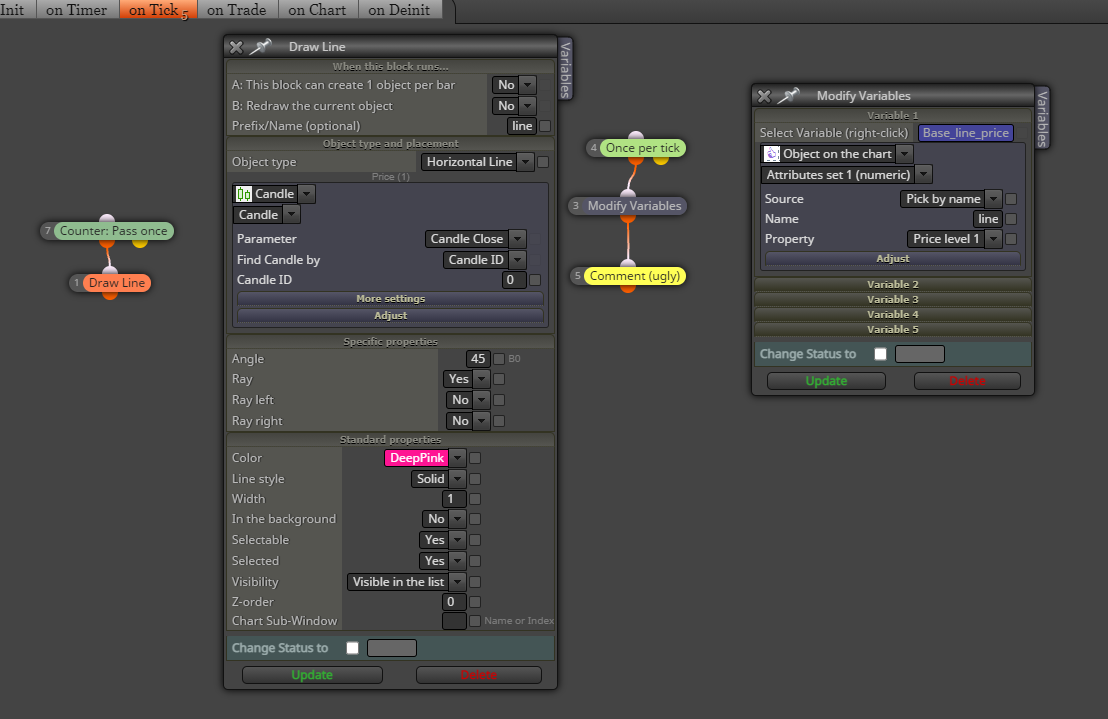Select the Draw Line block node
Viewport: 1108px width, 719px height.
(117, 283)
